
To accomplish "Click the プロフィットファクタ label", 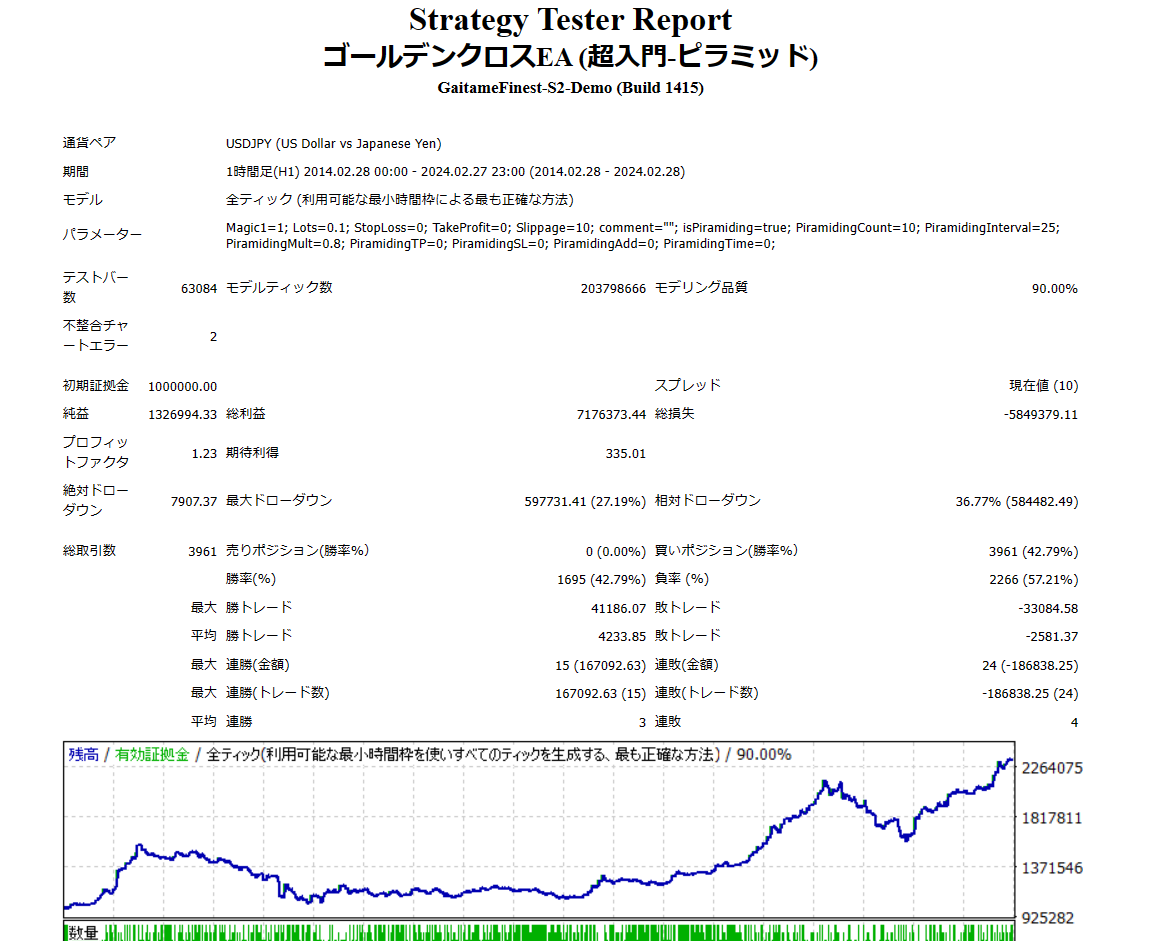I will pos(95,452).
